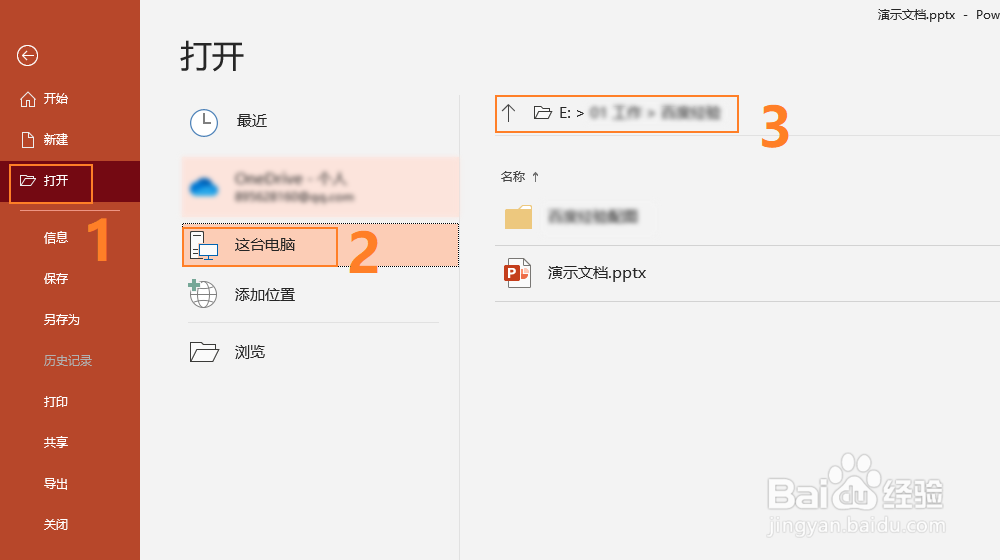Sort by 名称 column header

pos(513,177)
